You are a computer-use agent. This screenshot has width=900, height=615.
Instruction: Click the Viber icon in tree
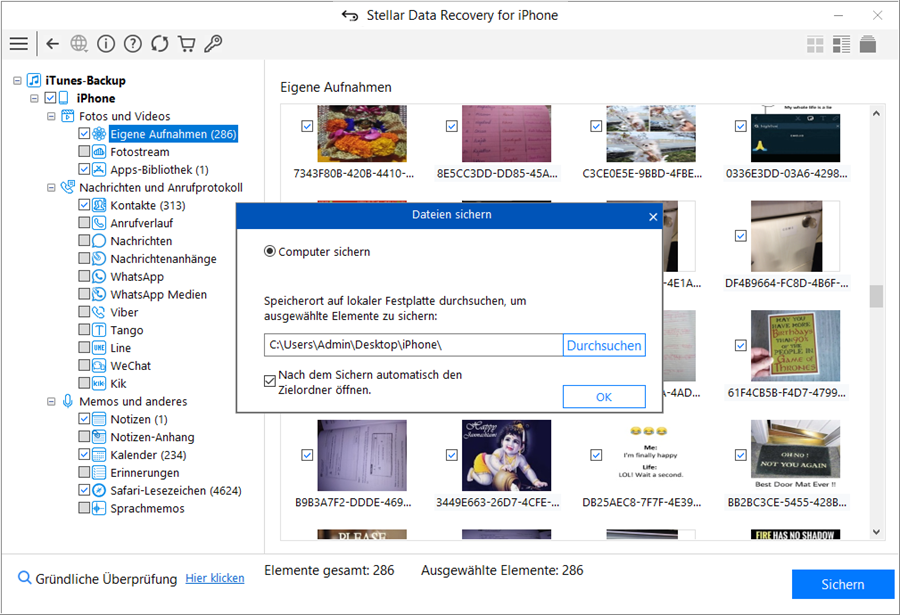[99, 312]
